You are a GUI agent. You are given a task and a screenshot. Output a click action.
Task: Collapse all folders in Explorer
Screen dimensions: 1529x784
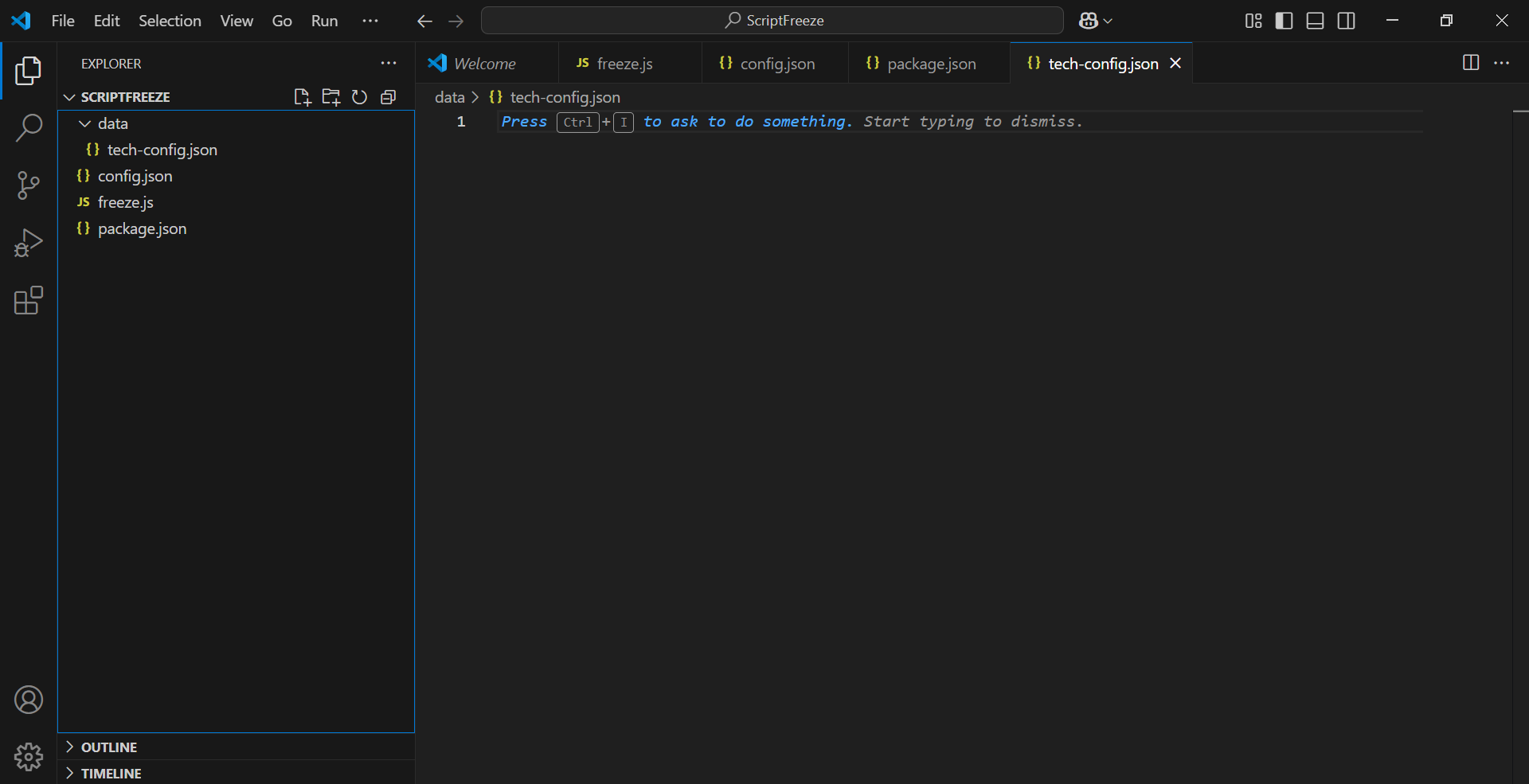coord(388,97)
